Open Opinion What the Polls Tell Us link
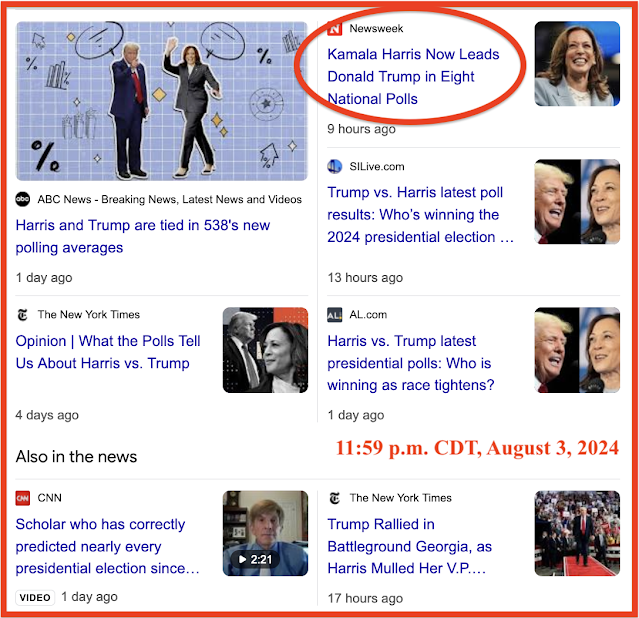Screen dimensions: 639x618 108,352
